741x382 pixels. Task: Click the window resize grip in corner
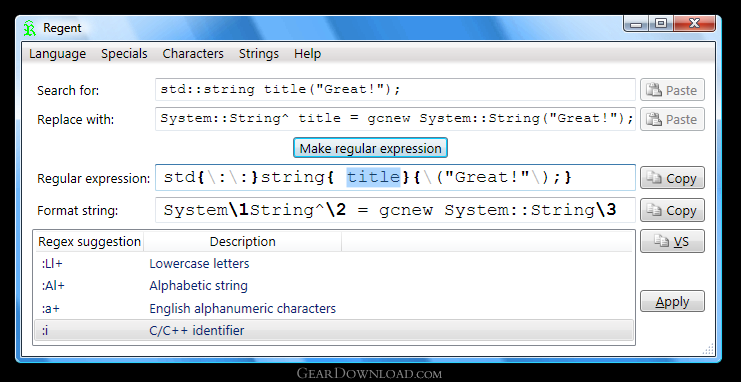pos(708,349)
